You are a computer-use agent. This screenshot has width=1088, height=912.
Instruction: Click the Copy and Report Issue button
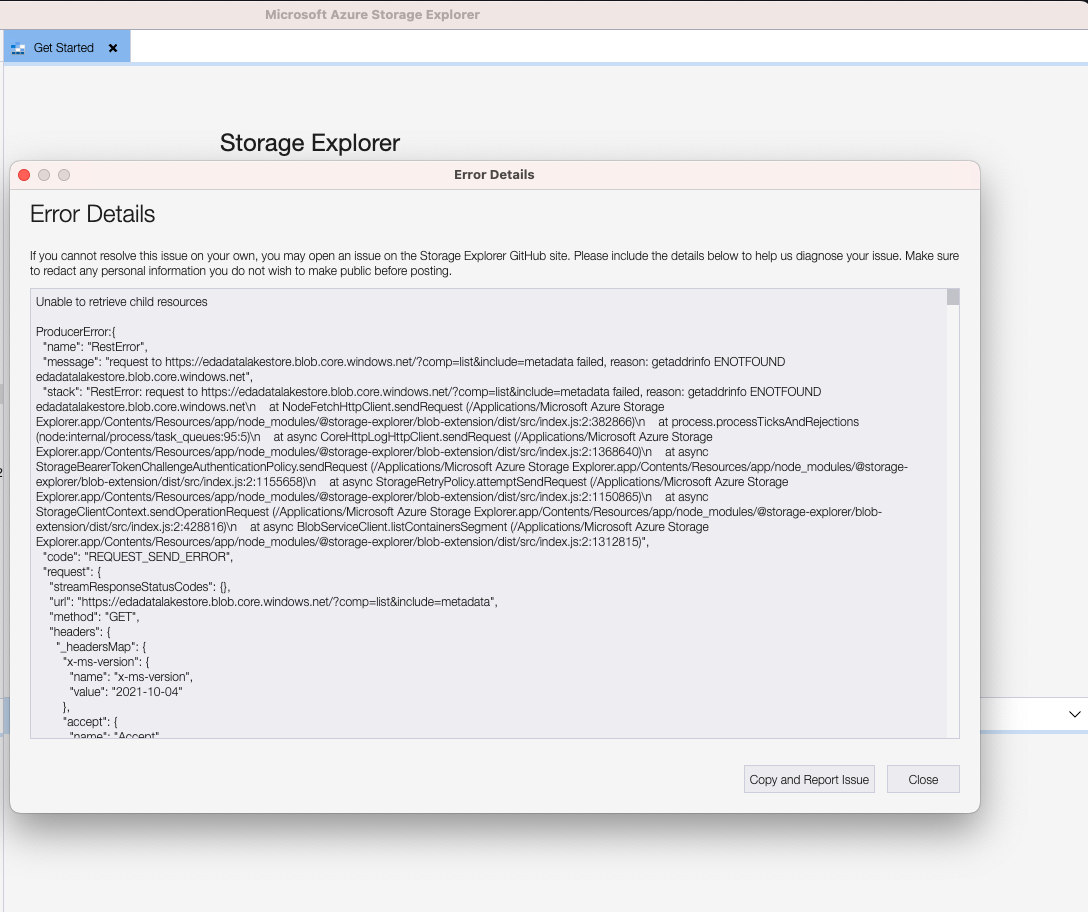pyautogui.click(x=809, y=779)
